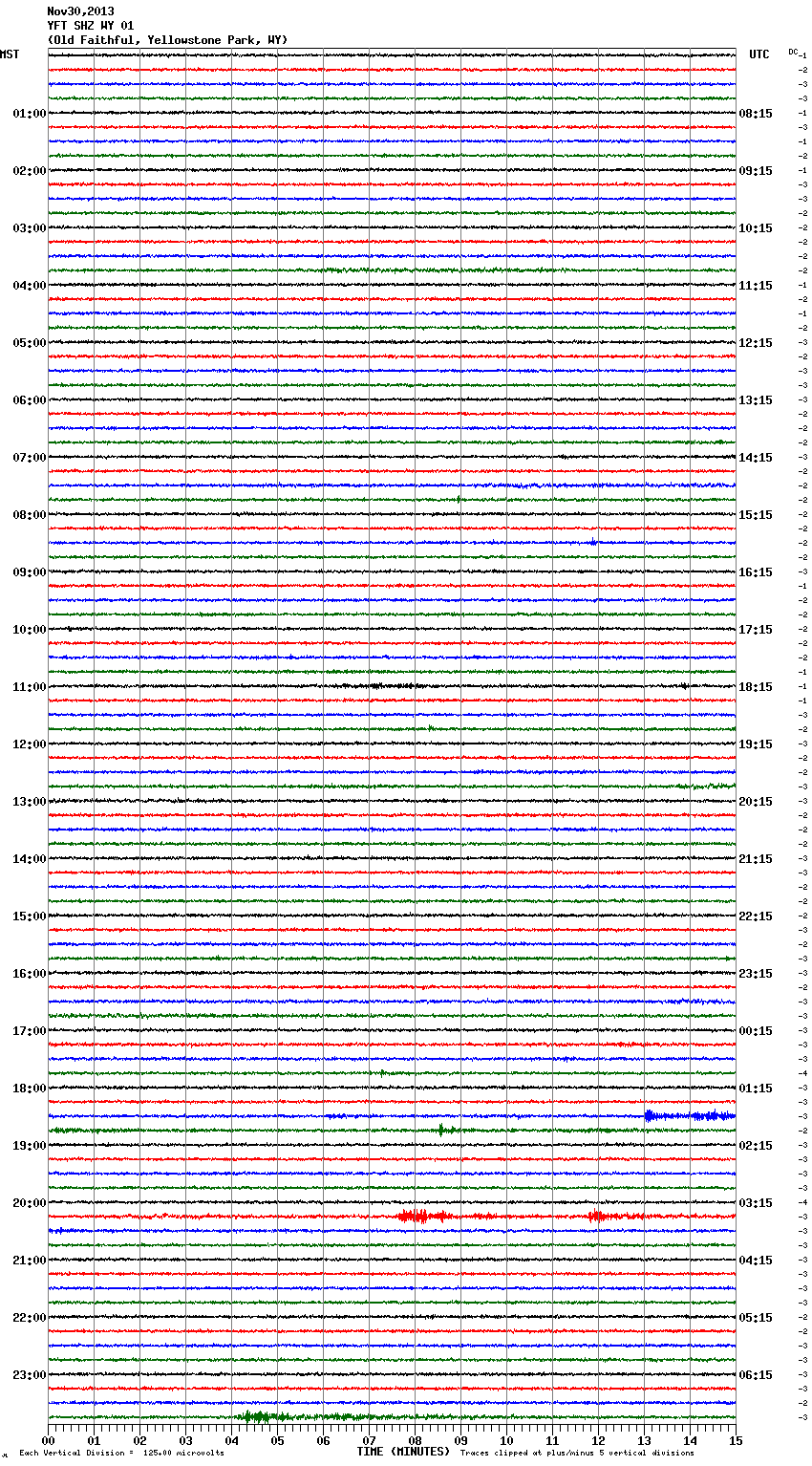Select the 02:00 MST time label

coord(30,171)
